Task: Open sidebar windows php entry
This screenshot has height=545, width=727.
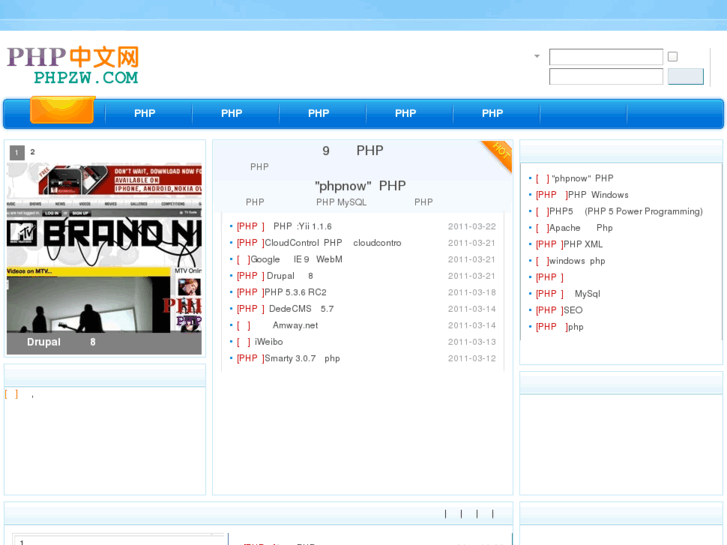Action: pyautogui.click(x=577, y=261)
